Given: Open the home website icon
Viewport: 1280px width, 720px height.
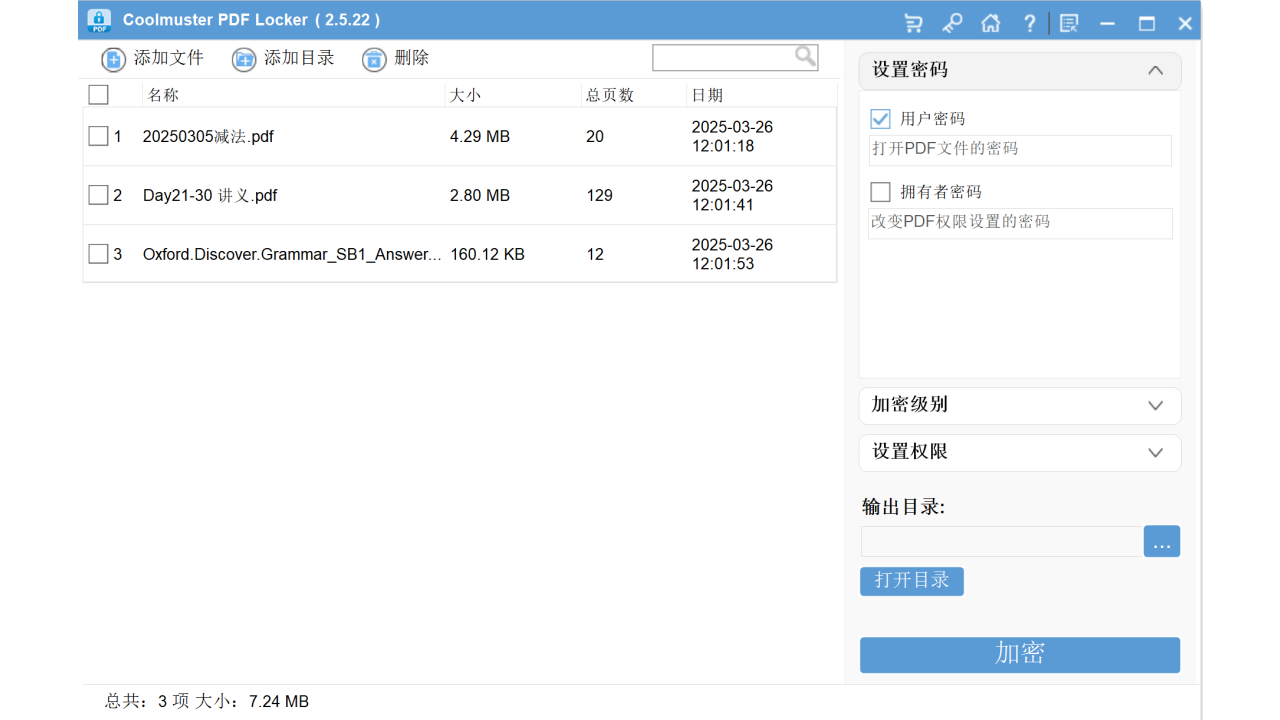Looking at the screenshot, I should pos(990,22).
